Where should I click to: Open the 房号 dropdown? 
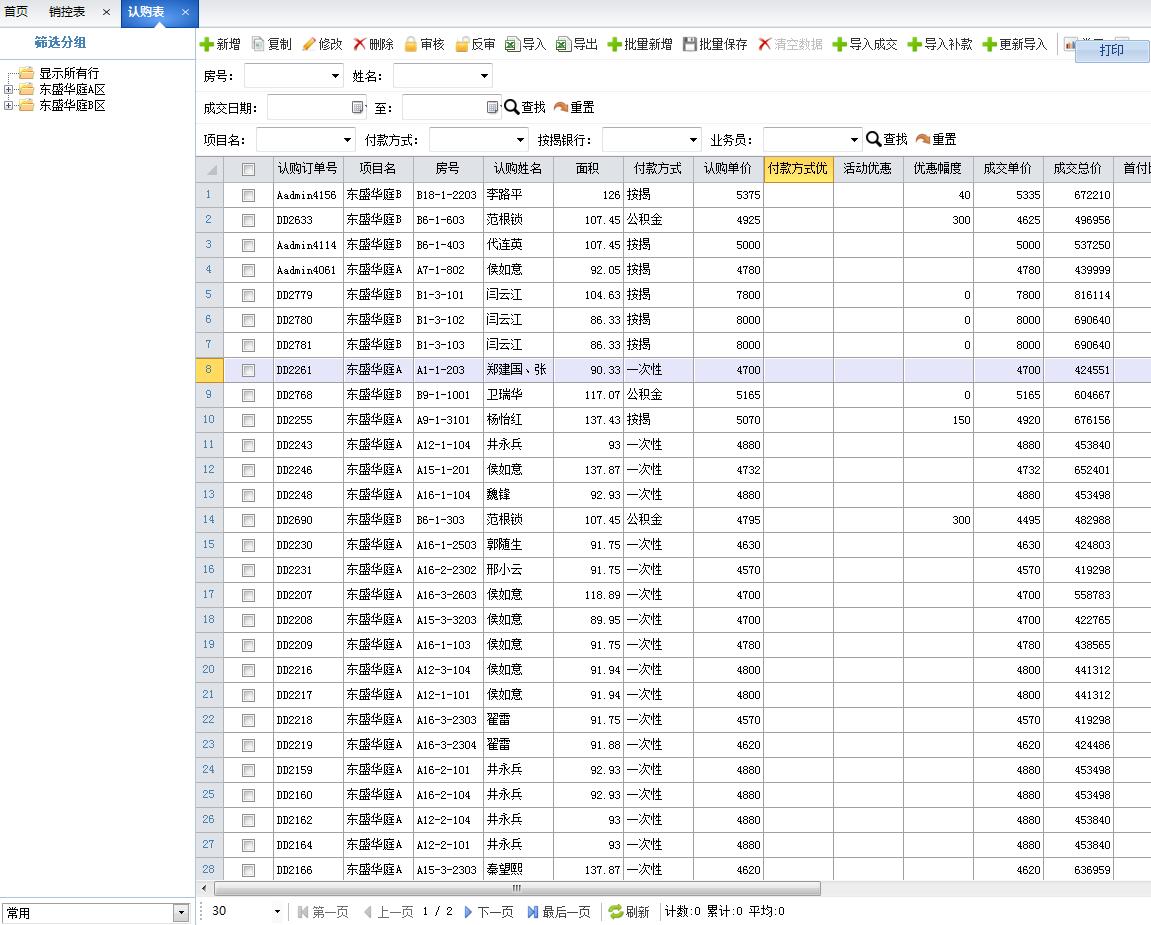335,76
